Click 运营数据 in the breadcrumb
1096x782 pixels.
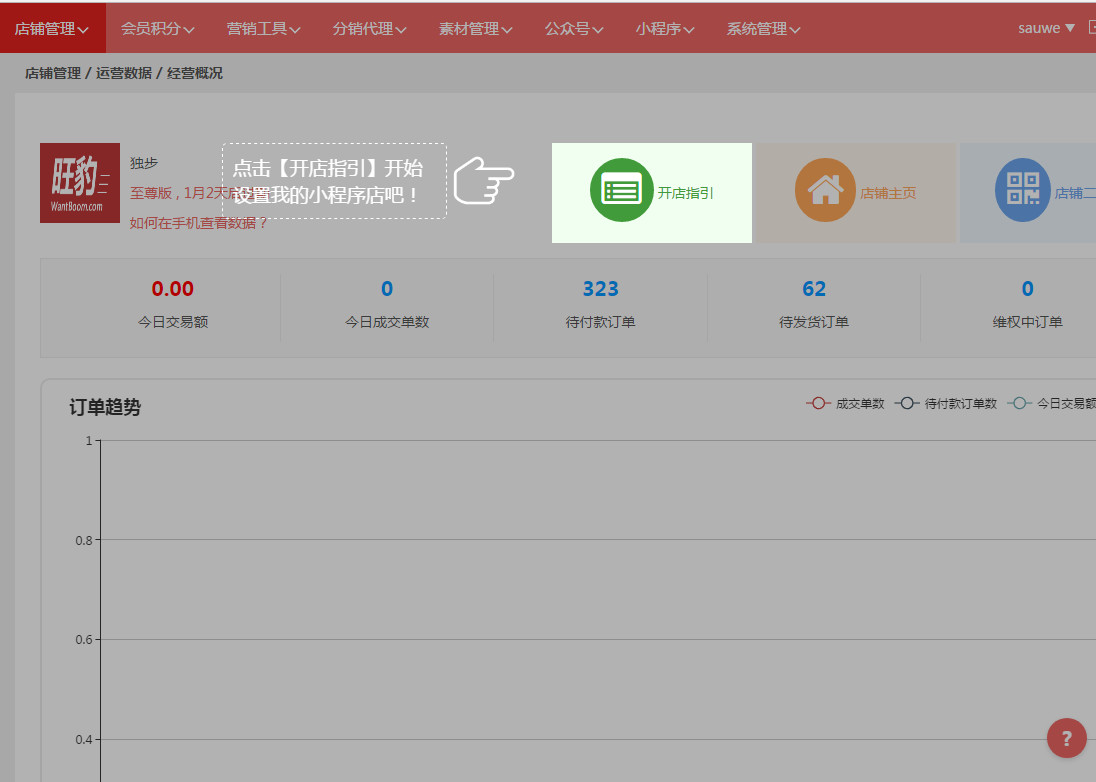click(124, 73)
